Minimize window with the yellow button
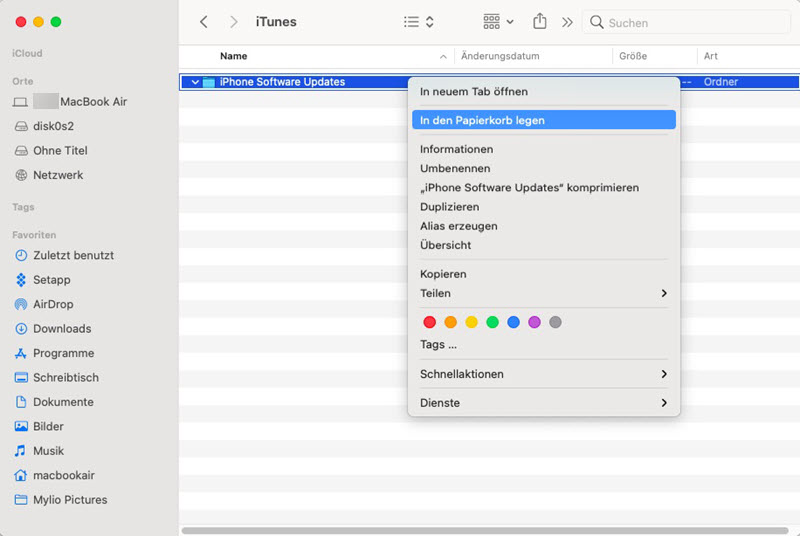 [38, 22]
